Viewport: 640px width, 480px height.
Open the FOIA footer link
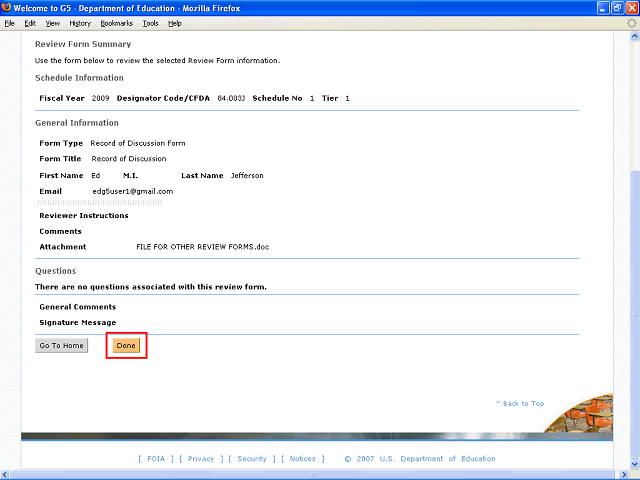(156, 458)
